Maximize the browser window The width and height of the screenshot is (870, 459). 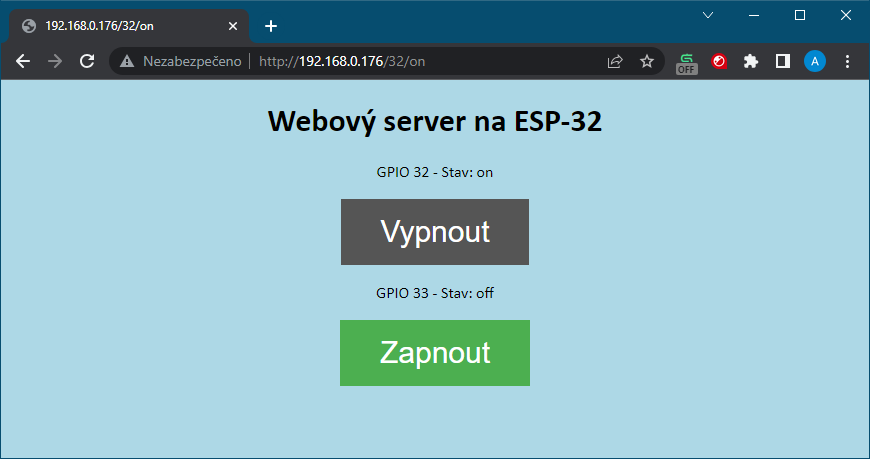click(800, 15)
